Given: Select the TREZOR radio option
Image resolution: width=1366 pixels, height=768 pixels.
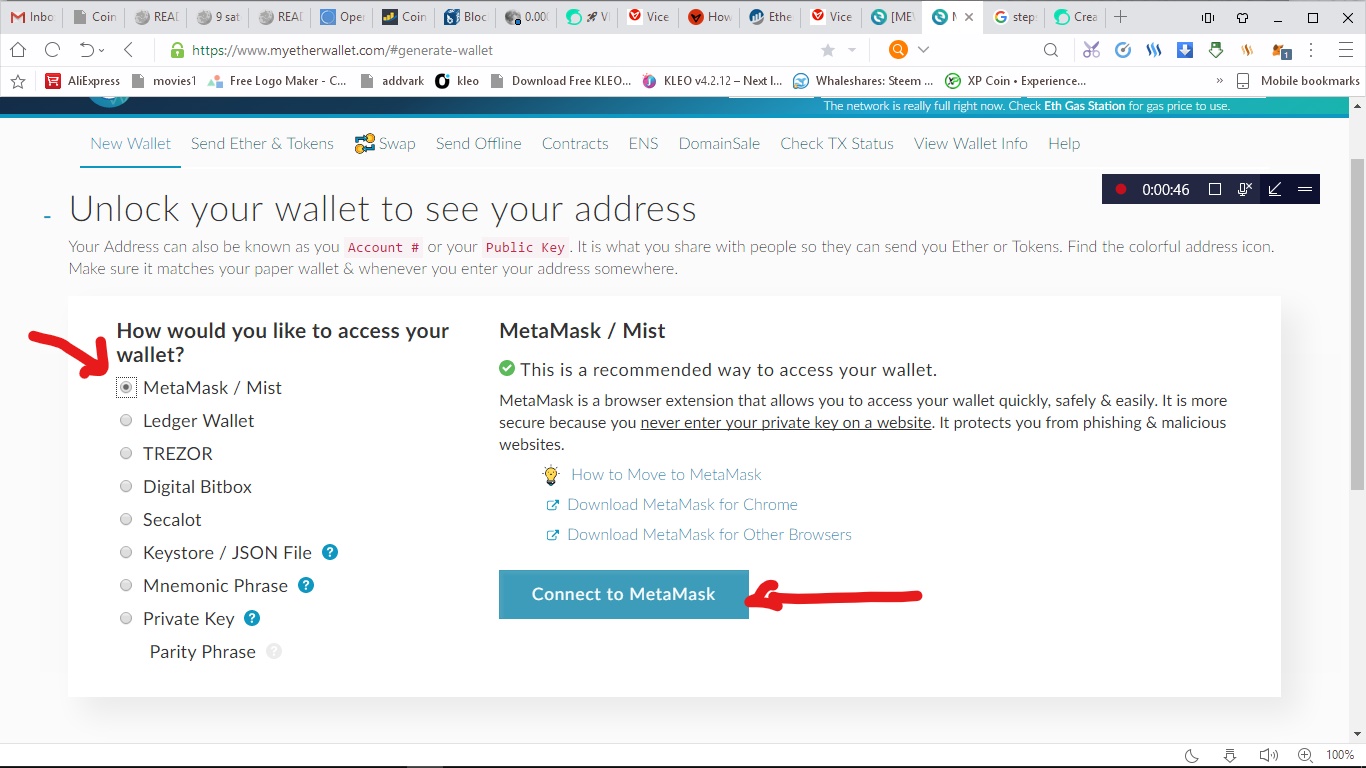Looking at the screenshot, I should (126, 453).
